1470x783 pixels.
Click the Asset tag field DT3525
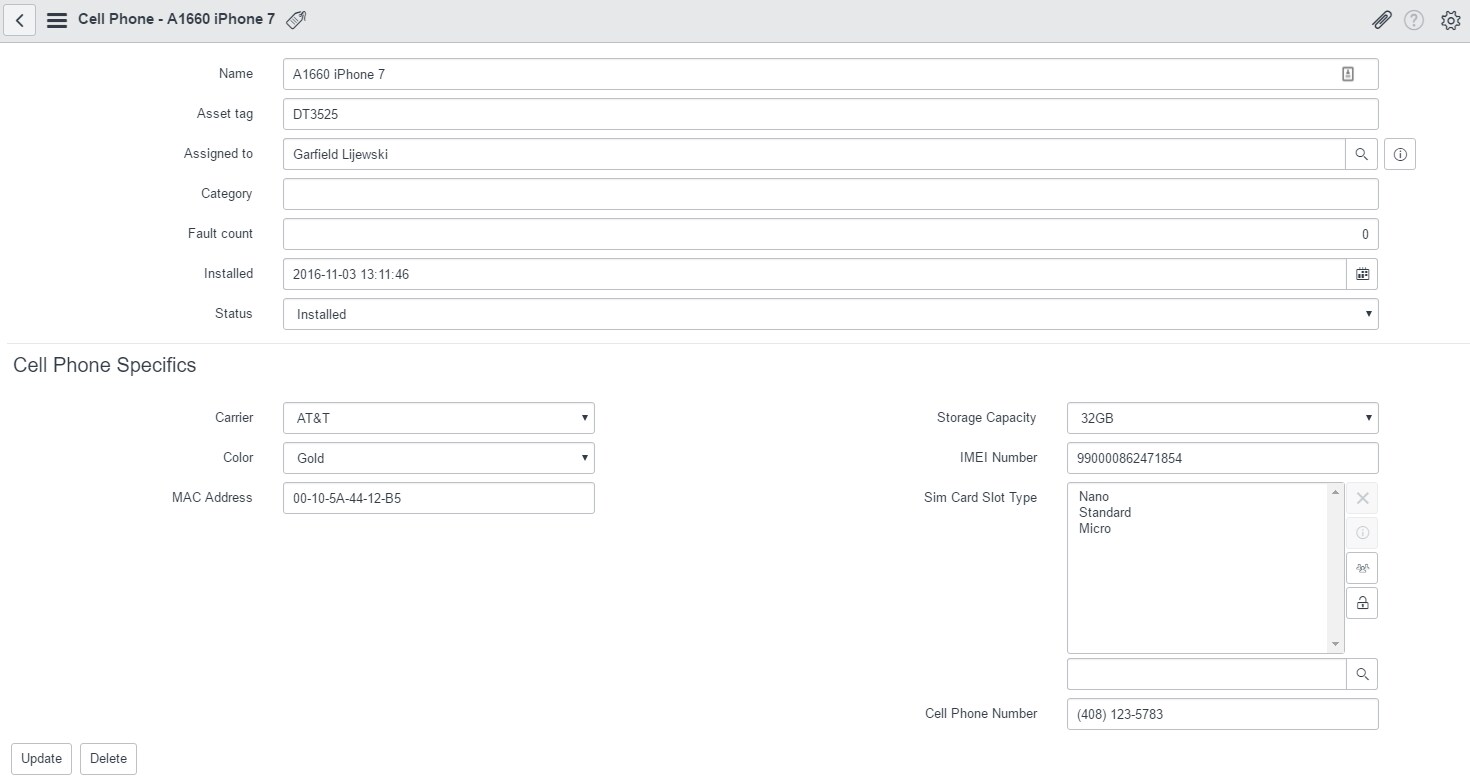[830, 114]
